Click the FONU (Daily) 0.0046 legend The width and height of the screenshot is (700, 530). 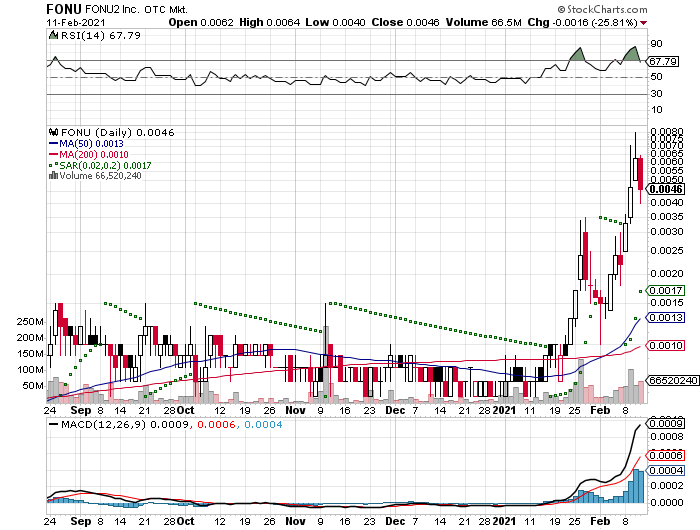117,133
